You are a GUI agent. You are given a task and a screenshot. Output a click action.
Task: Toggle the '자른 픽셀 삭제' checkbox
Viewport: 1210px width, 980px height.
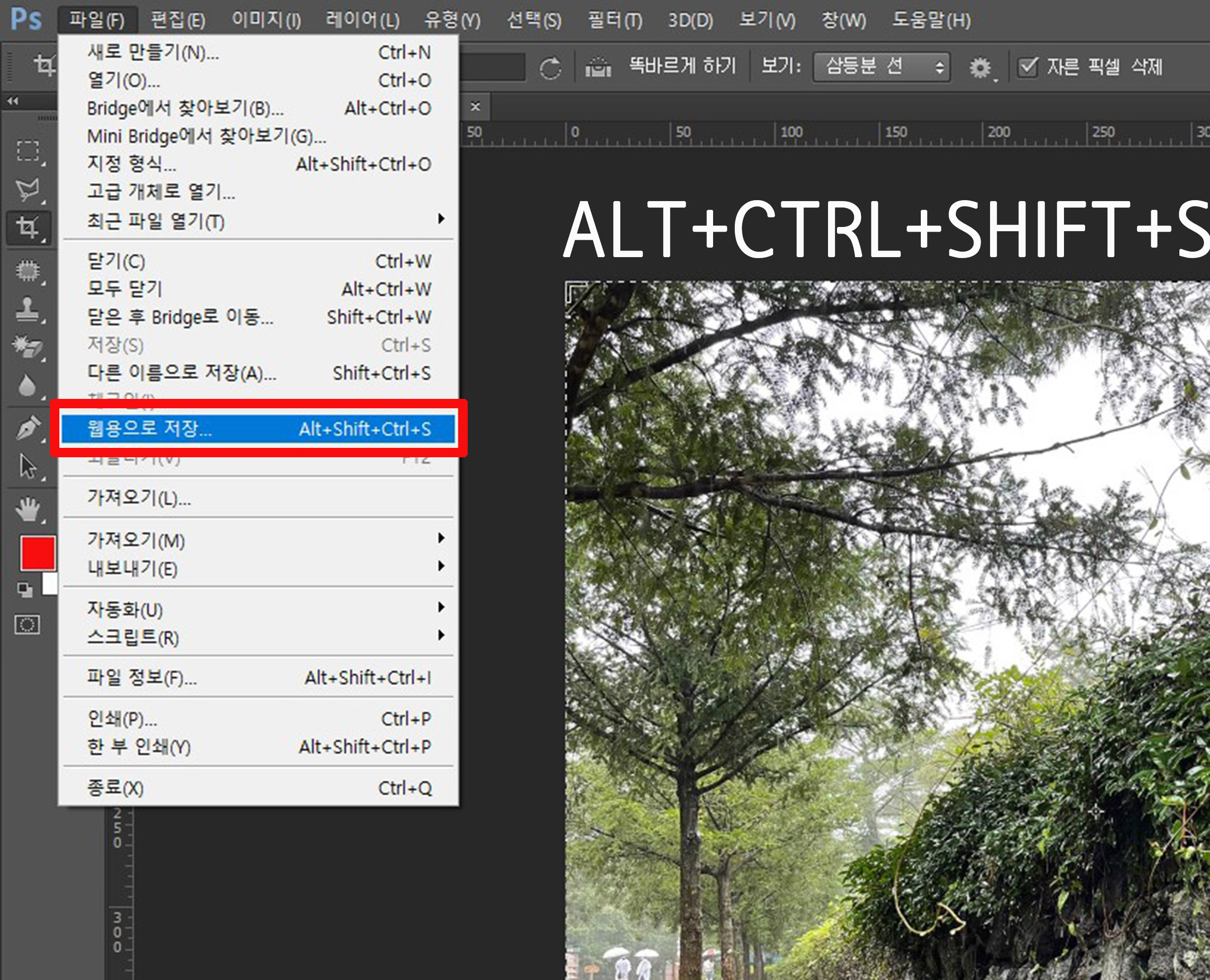(1028, 67)
